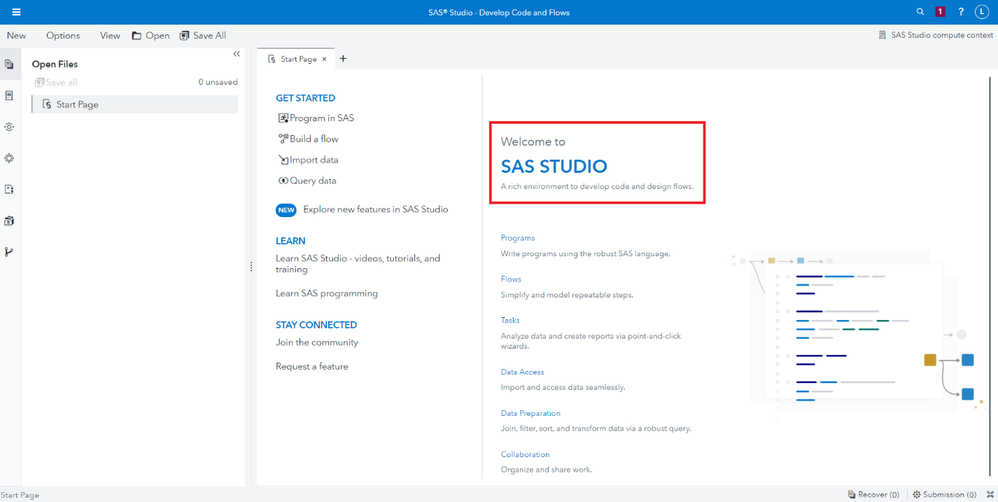This screenshot has width=998, height=502.
Task: Open the sixth sidebar libraries icon
Action: point(9,221)
